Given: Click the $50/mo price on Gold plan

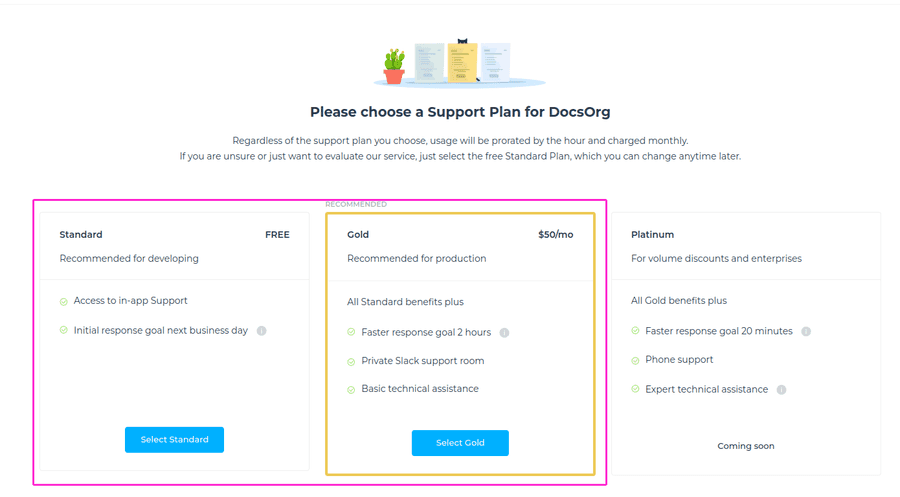Looking at the screenshot, I should point(555,235).
